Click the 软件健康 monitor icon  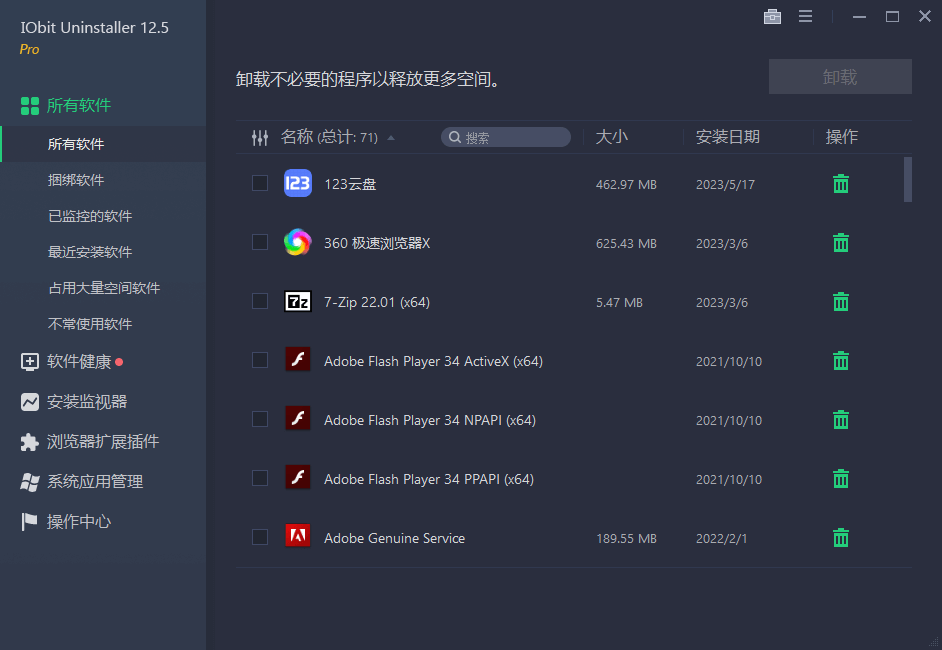tap(29, 362)
